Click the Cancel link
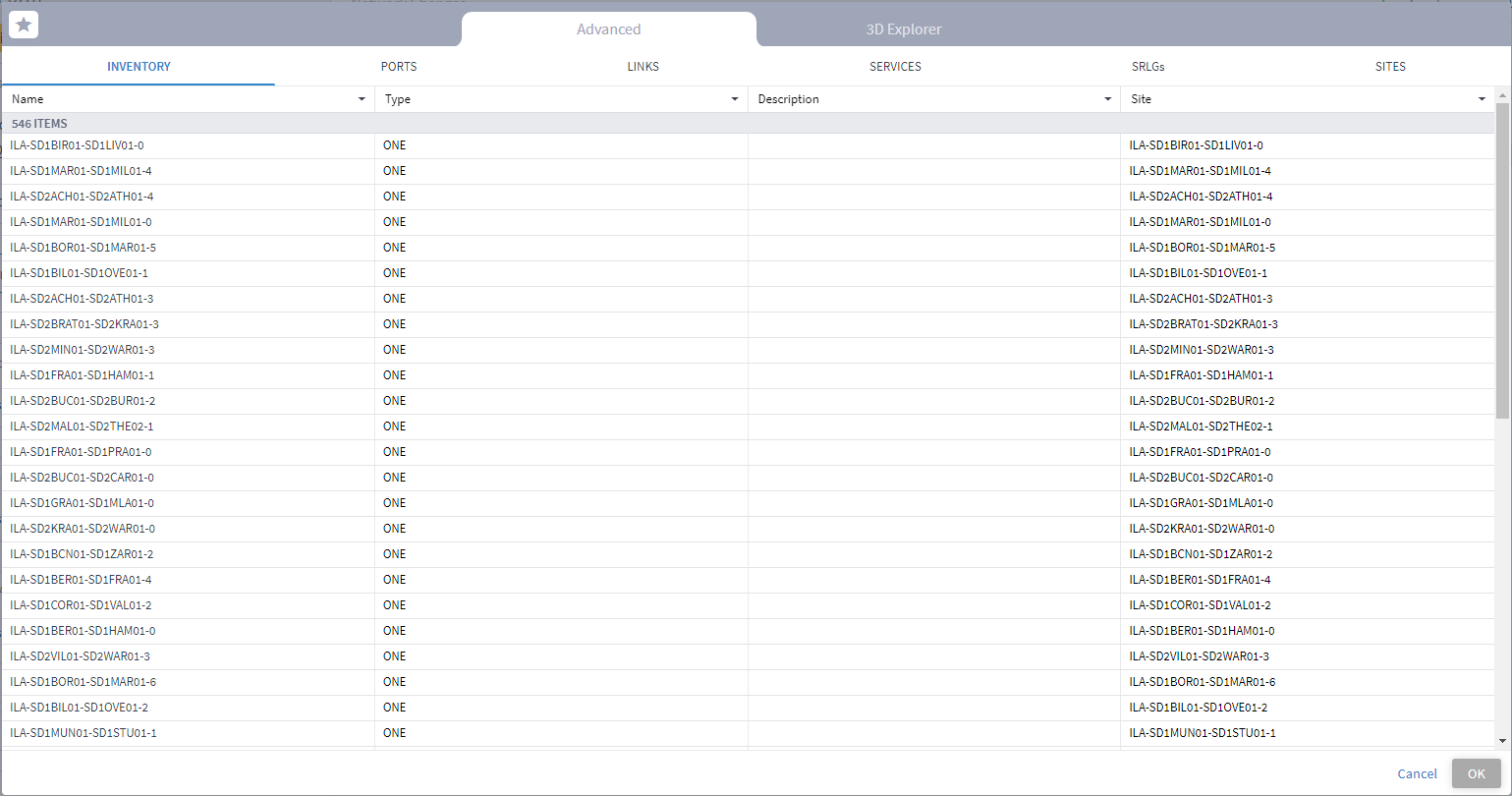1512x796 pixels. tap(1417, 774)
